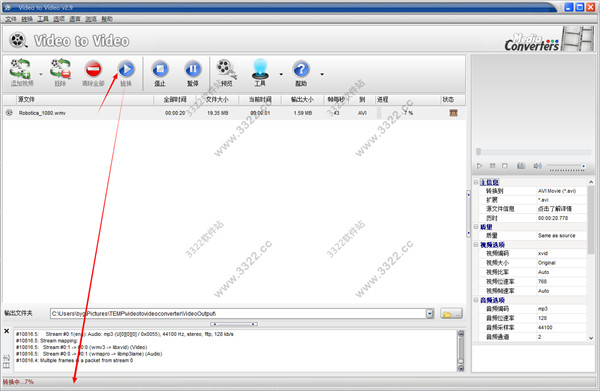600x391 pixels.
Task: Open the 语言 (Language) menu
Action: point(75,19)
